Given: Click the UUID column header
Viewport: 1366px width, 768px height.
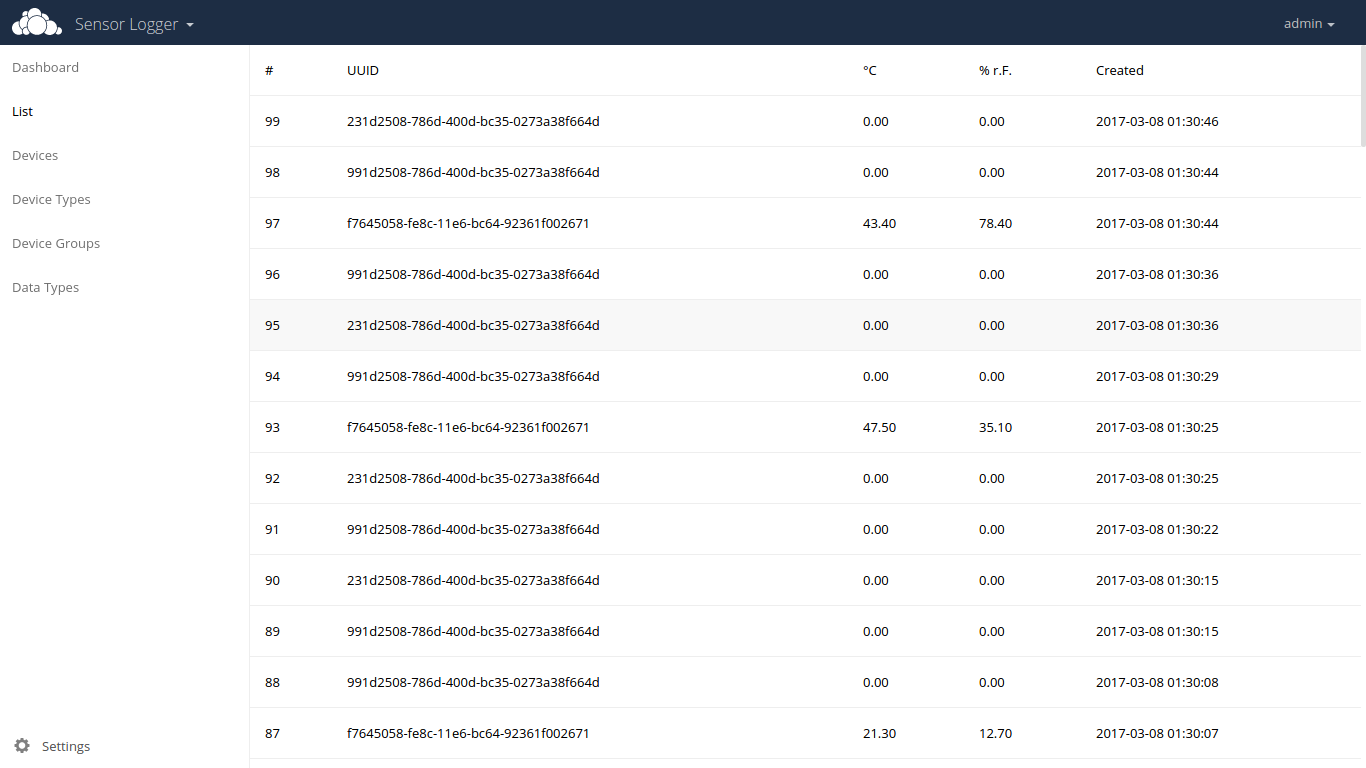Looking at the screenshot, I should click(x=363, y=71).
